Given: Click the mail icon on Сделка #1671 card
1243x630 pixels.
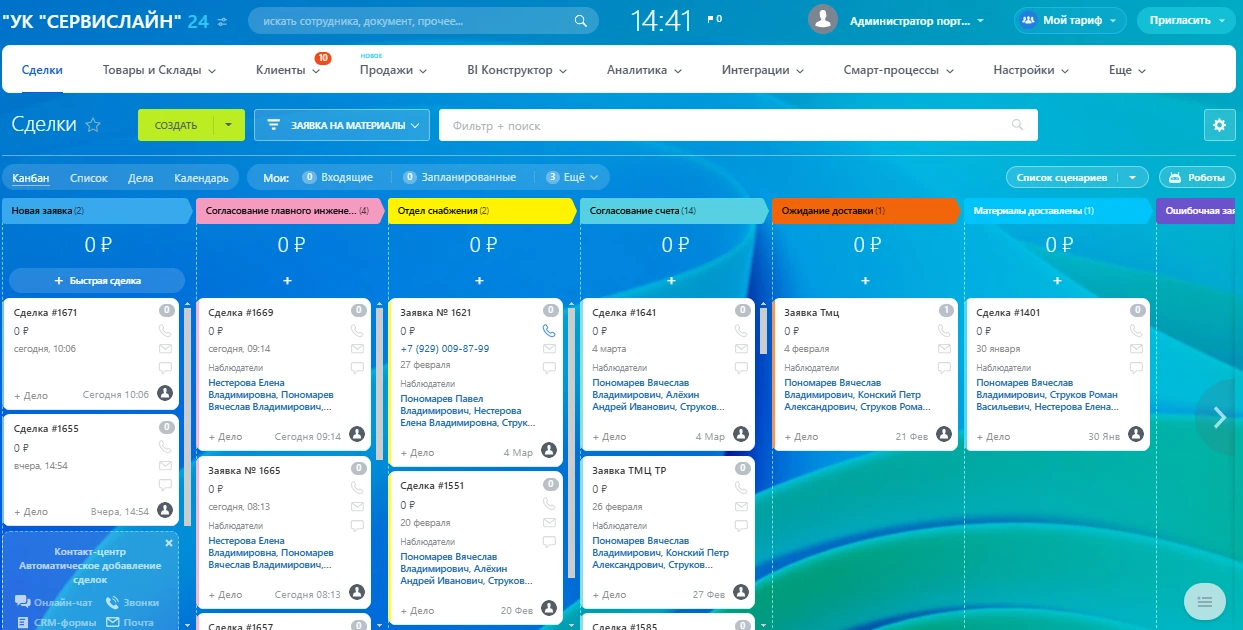Looking at the screenshot, I should click(x=165, y=348).
